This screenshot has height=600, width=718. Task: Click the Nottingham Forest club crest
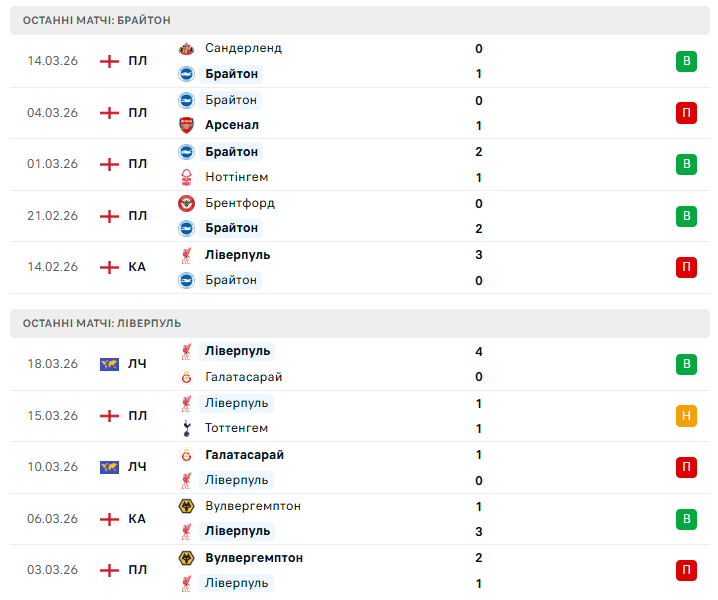coord(186,177)
